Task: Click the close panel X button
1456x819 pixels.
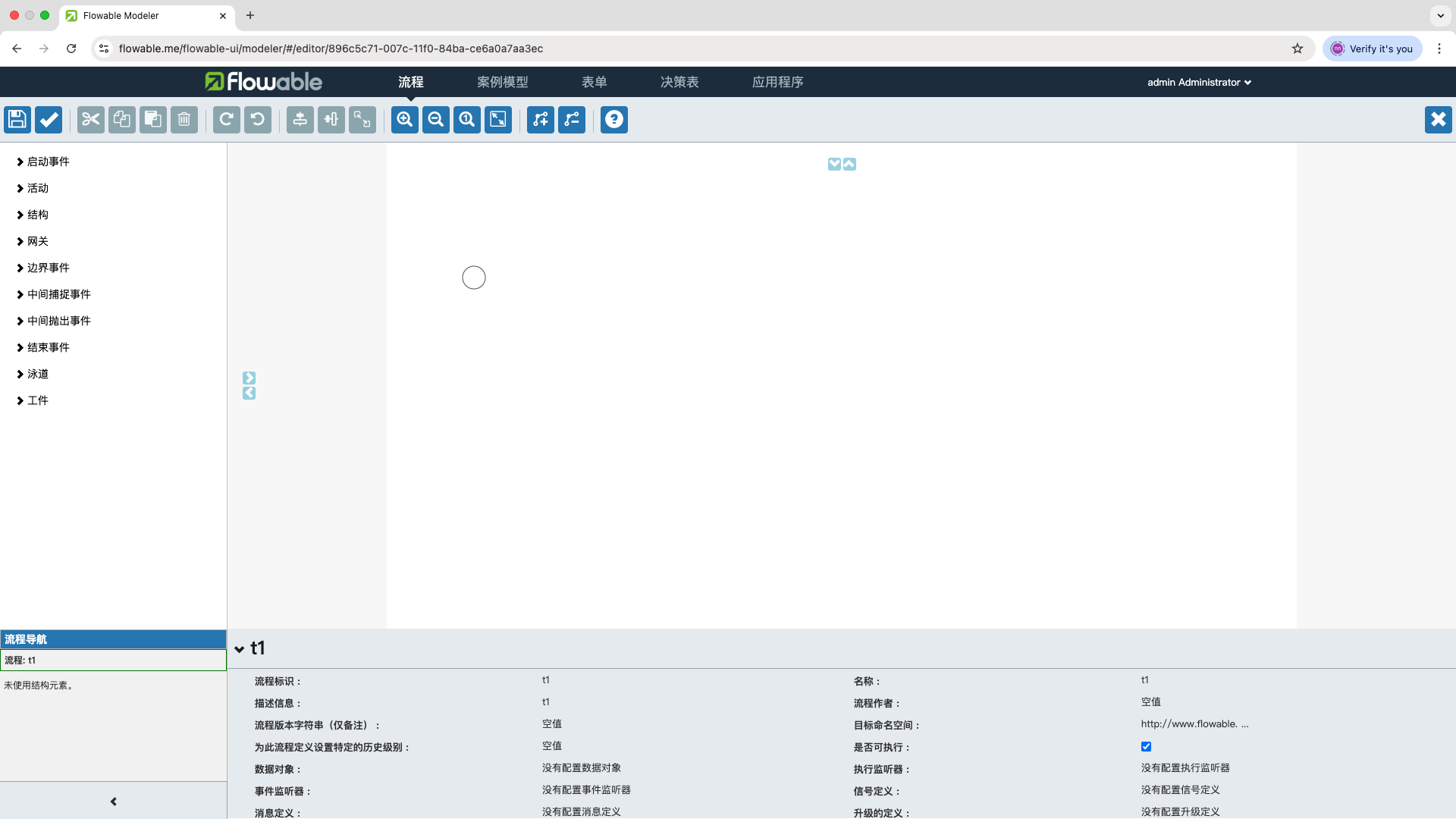Action: click(1438, 120)
